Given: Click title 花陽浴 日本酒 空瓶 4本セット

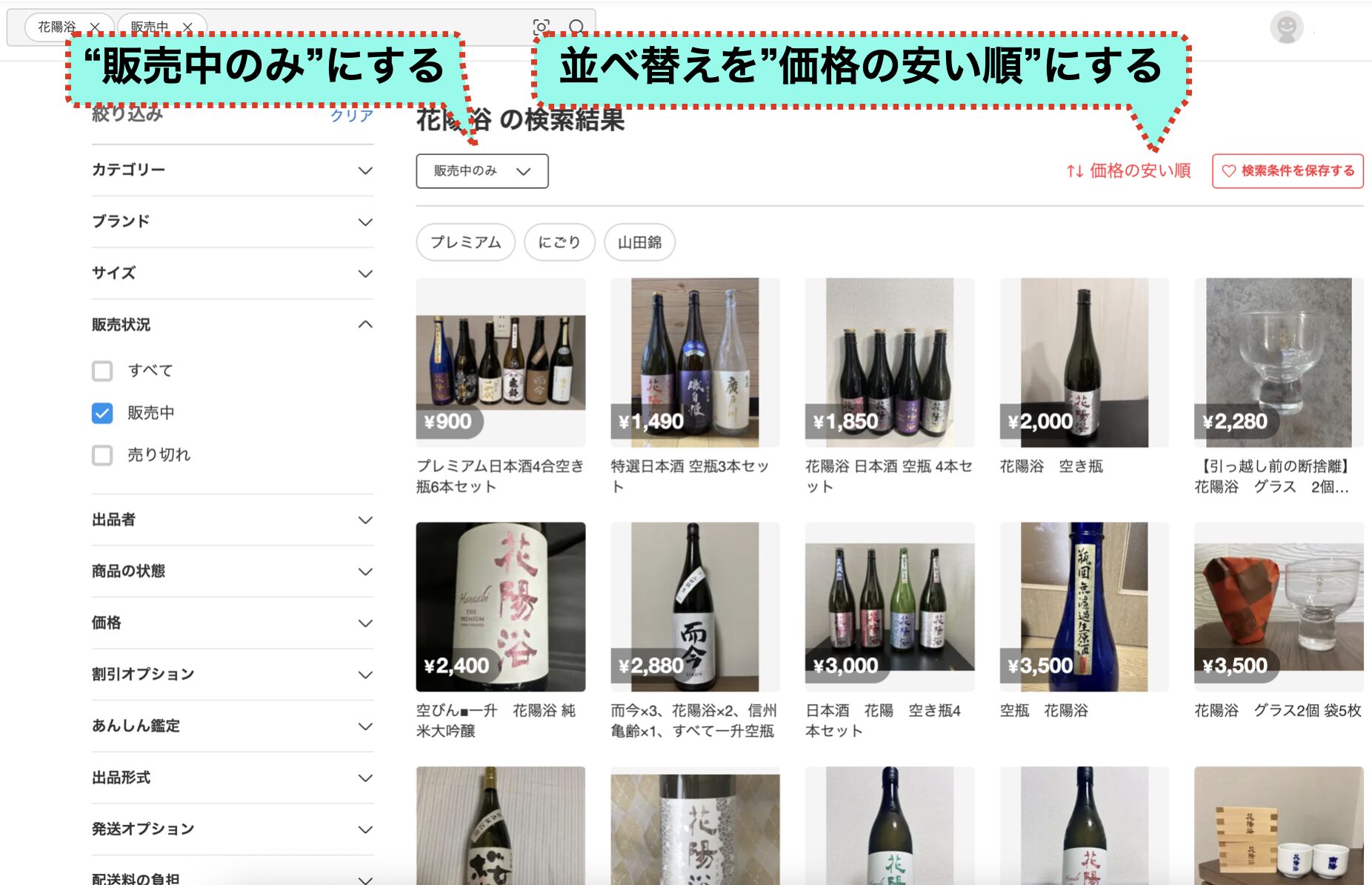Looking at the screenshot, I should (889, 477).
